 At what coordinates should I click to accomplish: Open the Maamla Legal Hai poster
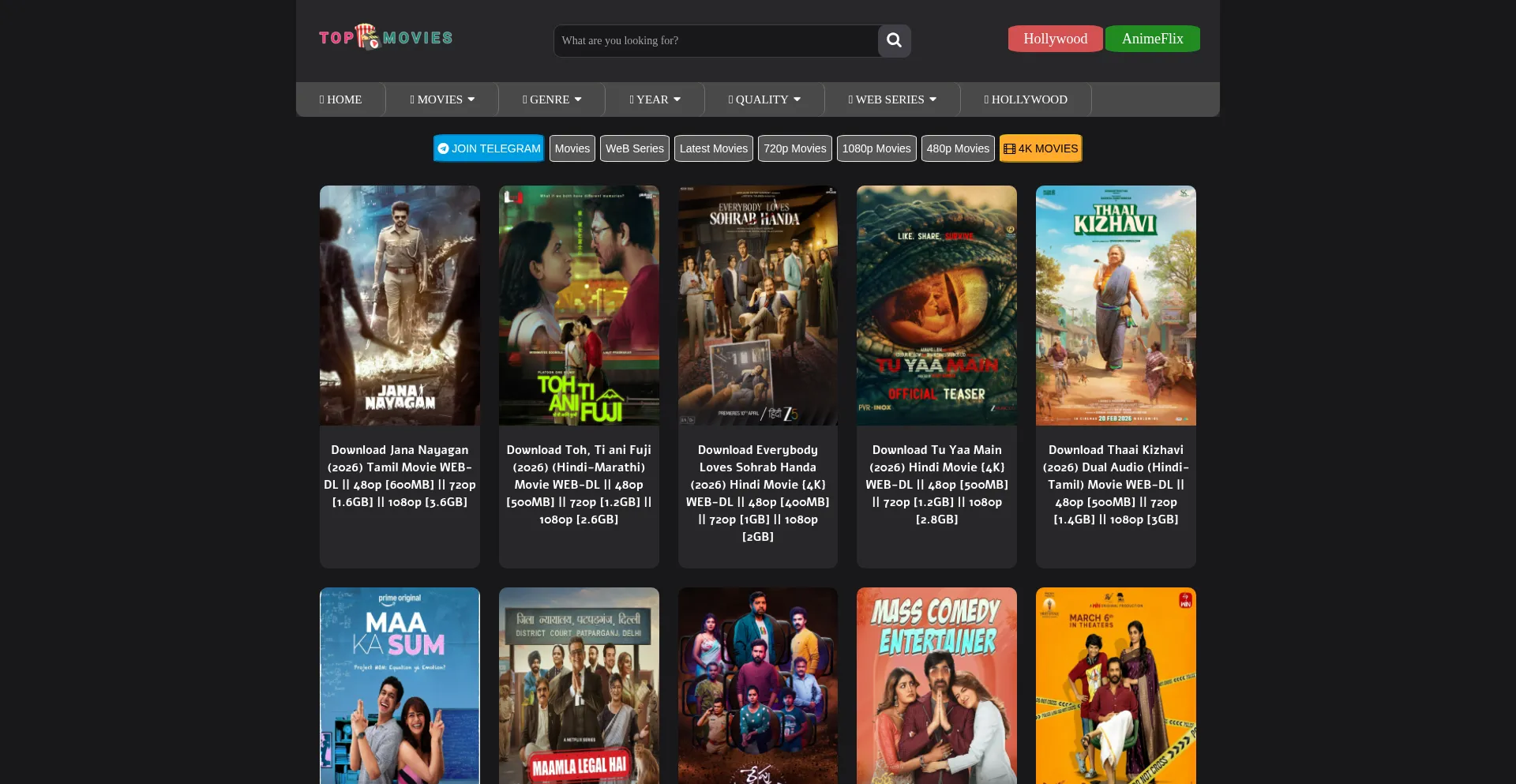tap(579, 685)
